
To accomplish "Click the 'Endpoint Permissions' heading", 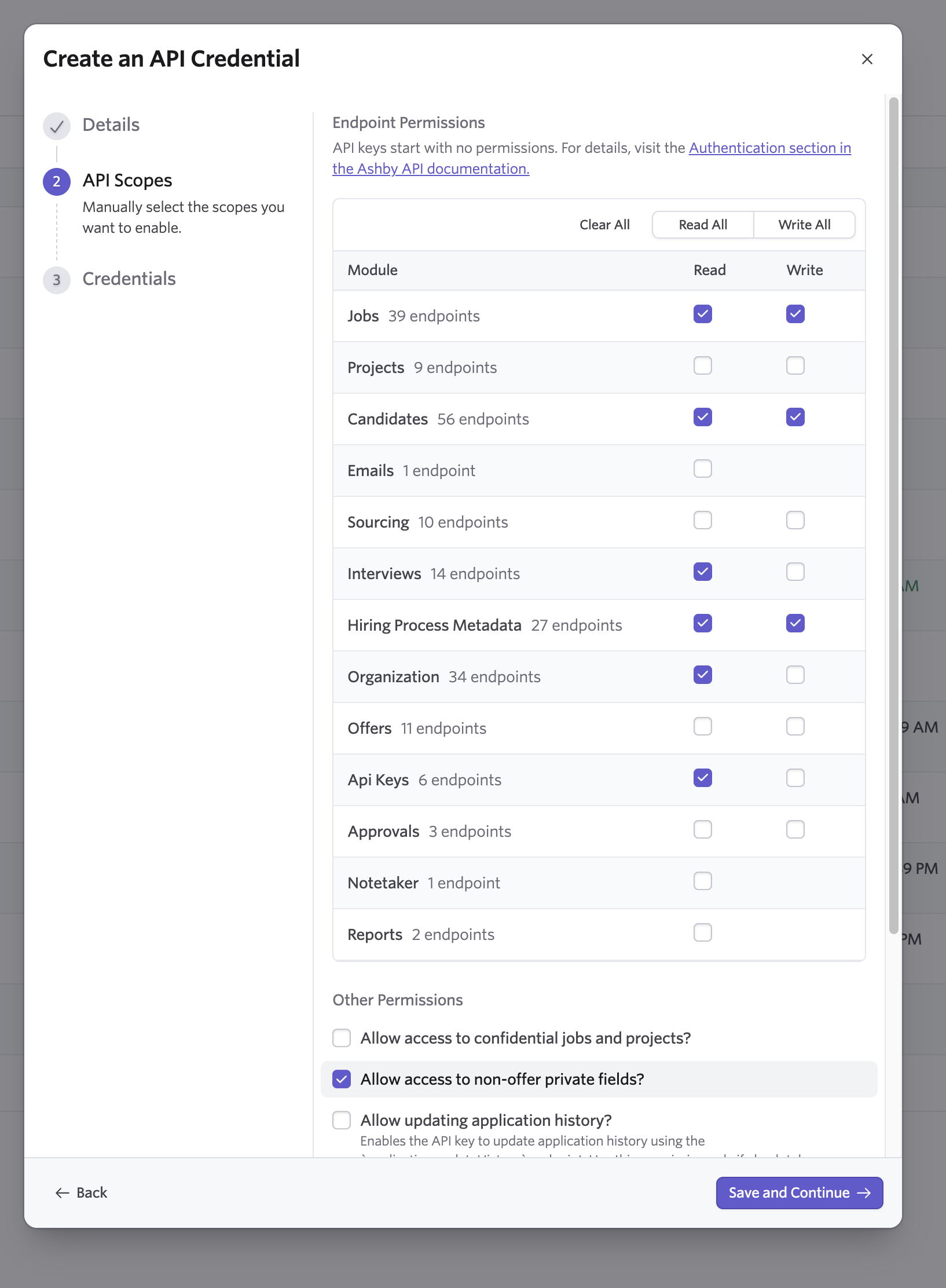I will [x=409, y=123].
